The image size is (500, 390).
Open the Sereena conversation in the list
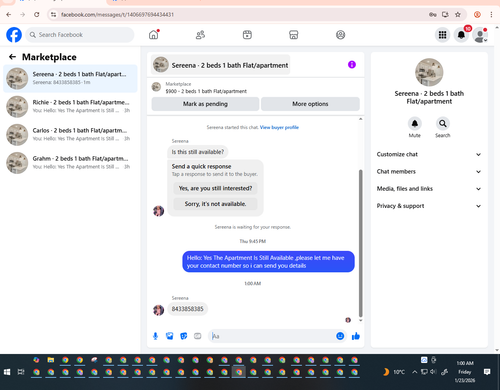coord(70,78)
